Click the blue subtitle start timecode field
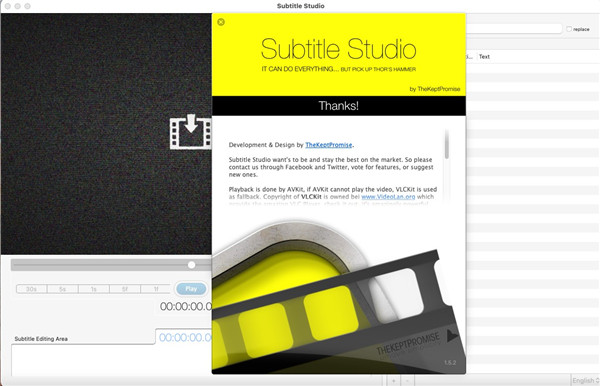The width and height of the screenshot is (600, 386). coord(185,337)
